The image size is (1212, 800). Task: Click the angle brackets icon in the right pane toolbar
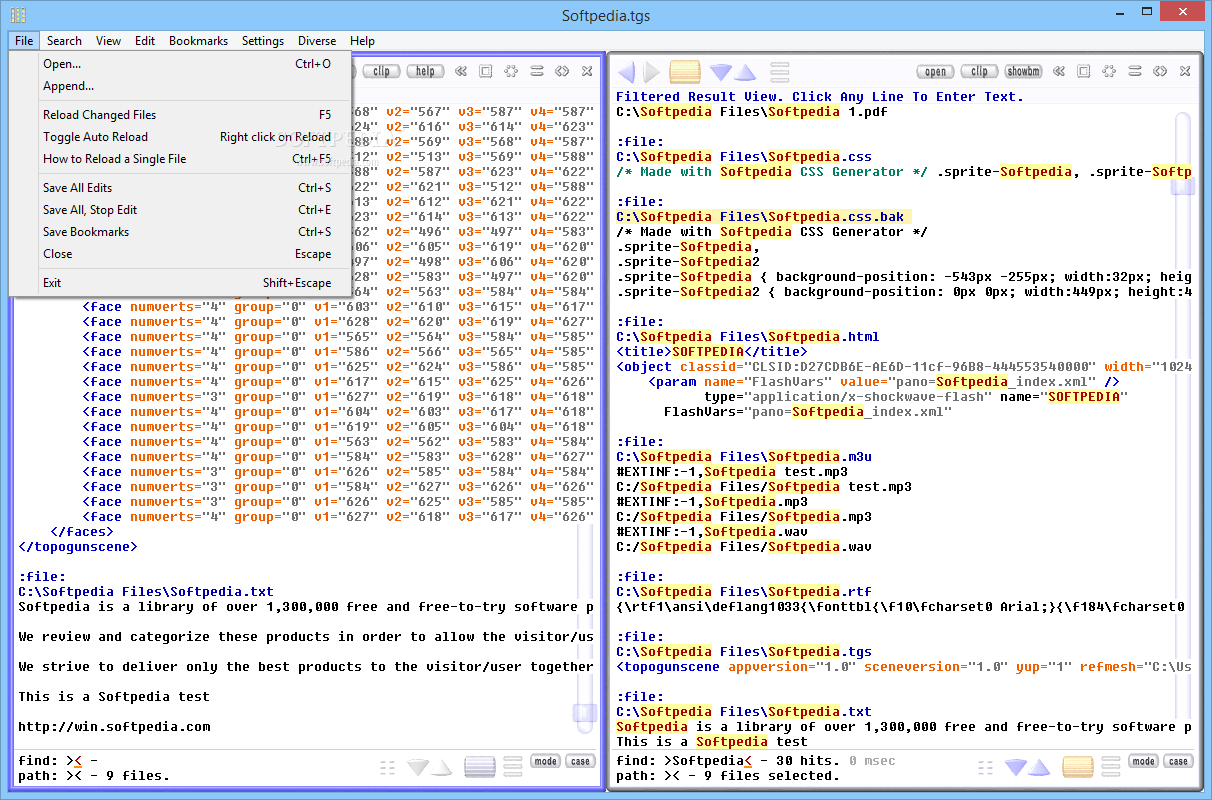(1160, 72)
